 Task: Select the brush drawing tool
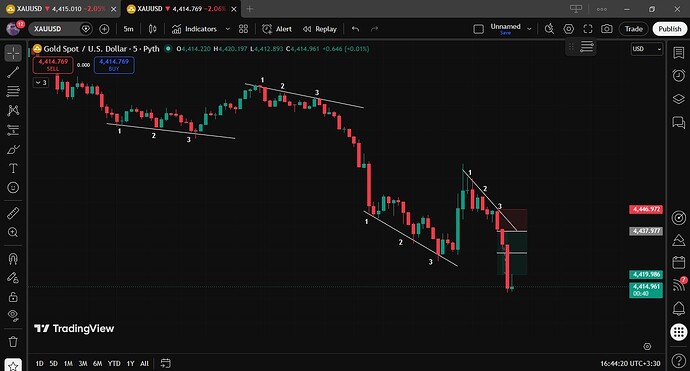coord(13,149)
